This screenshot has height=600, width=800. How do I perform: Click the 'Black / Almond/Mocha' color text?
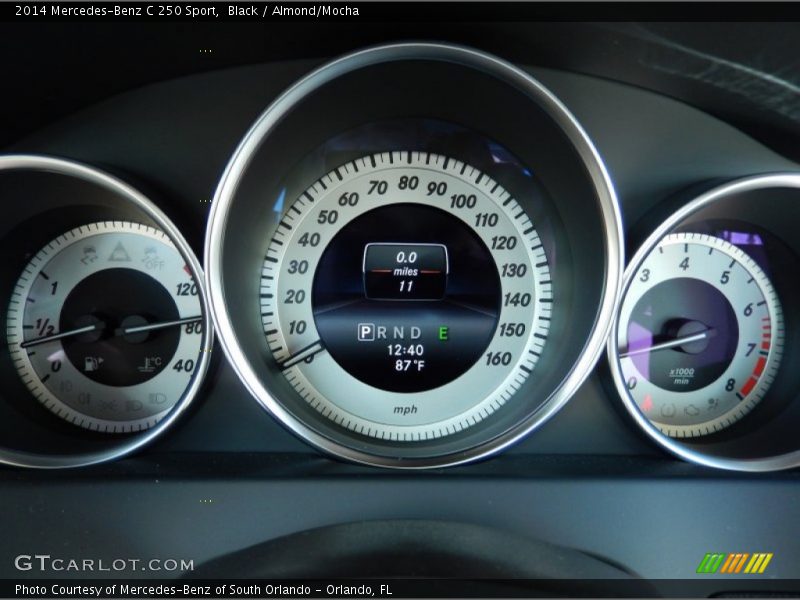(x=293, y=10)
